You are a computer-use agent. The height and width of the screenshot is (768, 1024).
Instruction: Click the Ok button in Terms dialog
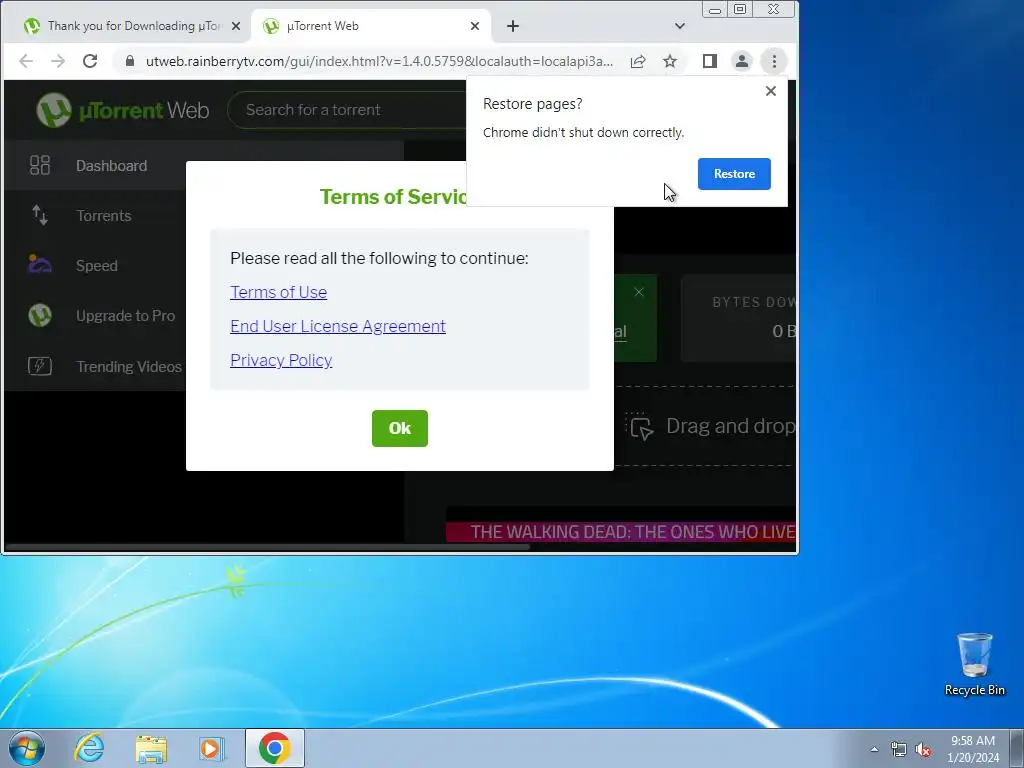tap(400, 428)
